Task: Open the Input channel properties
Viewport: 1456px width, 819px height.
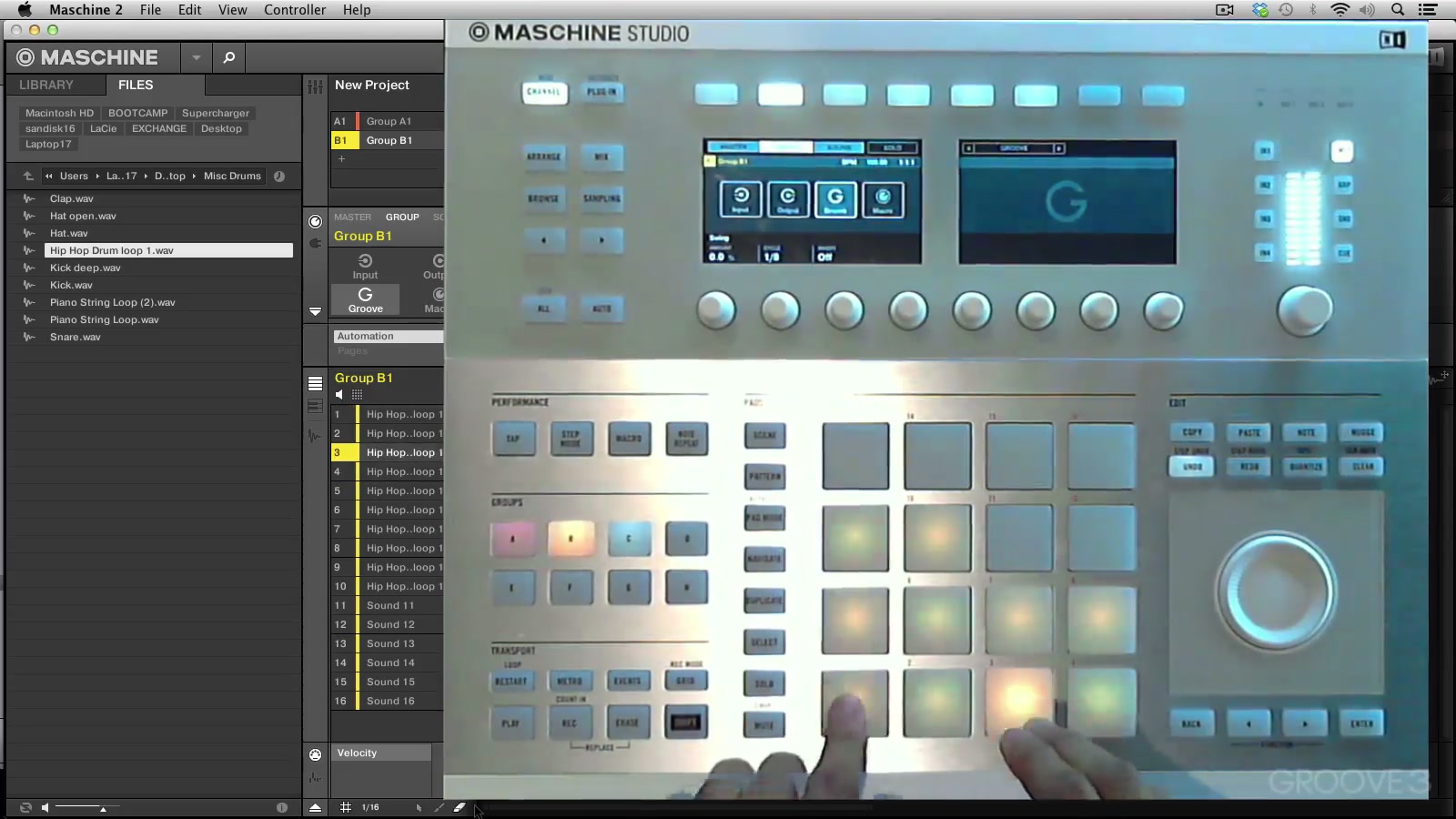Action: (x=365, y=267)
